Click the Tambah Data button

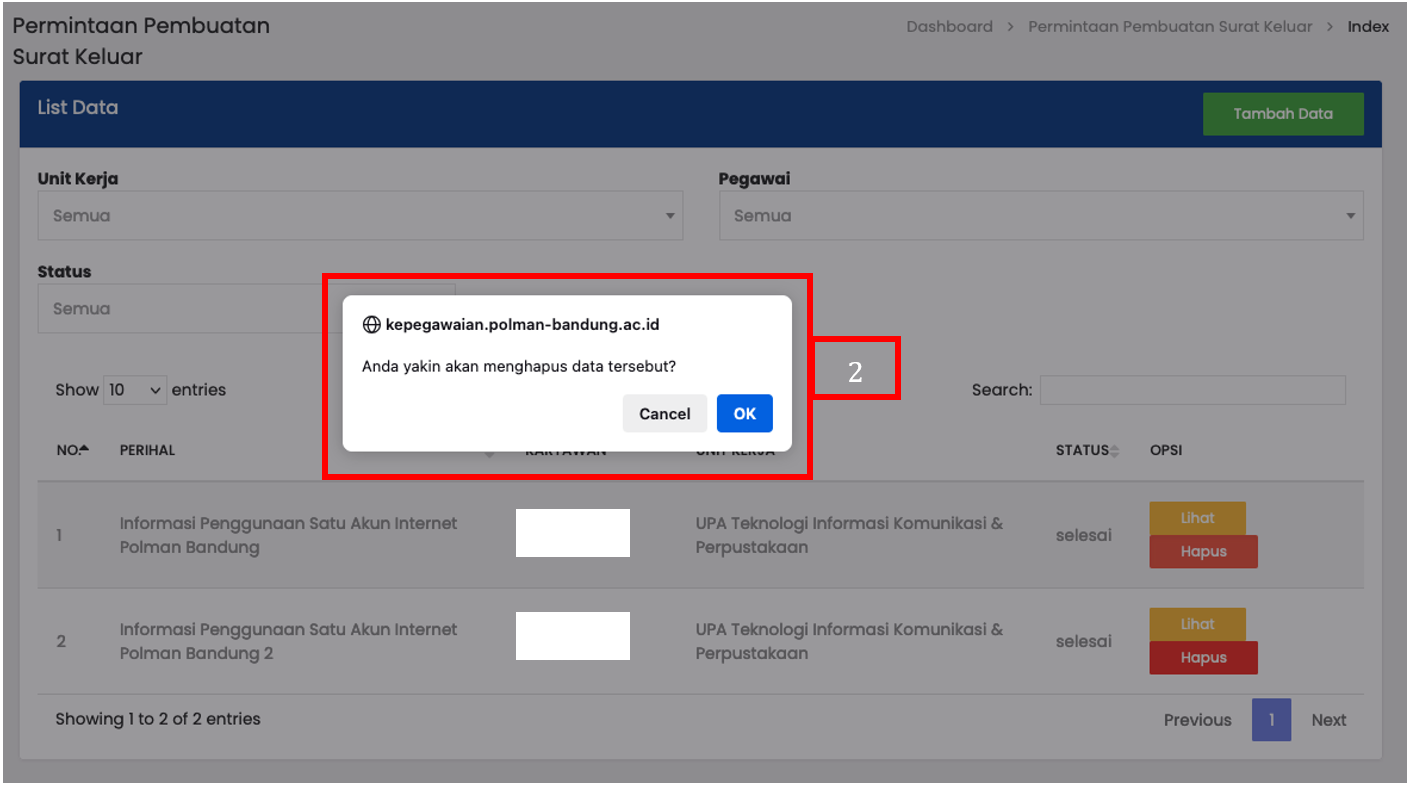[1282, 114]
